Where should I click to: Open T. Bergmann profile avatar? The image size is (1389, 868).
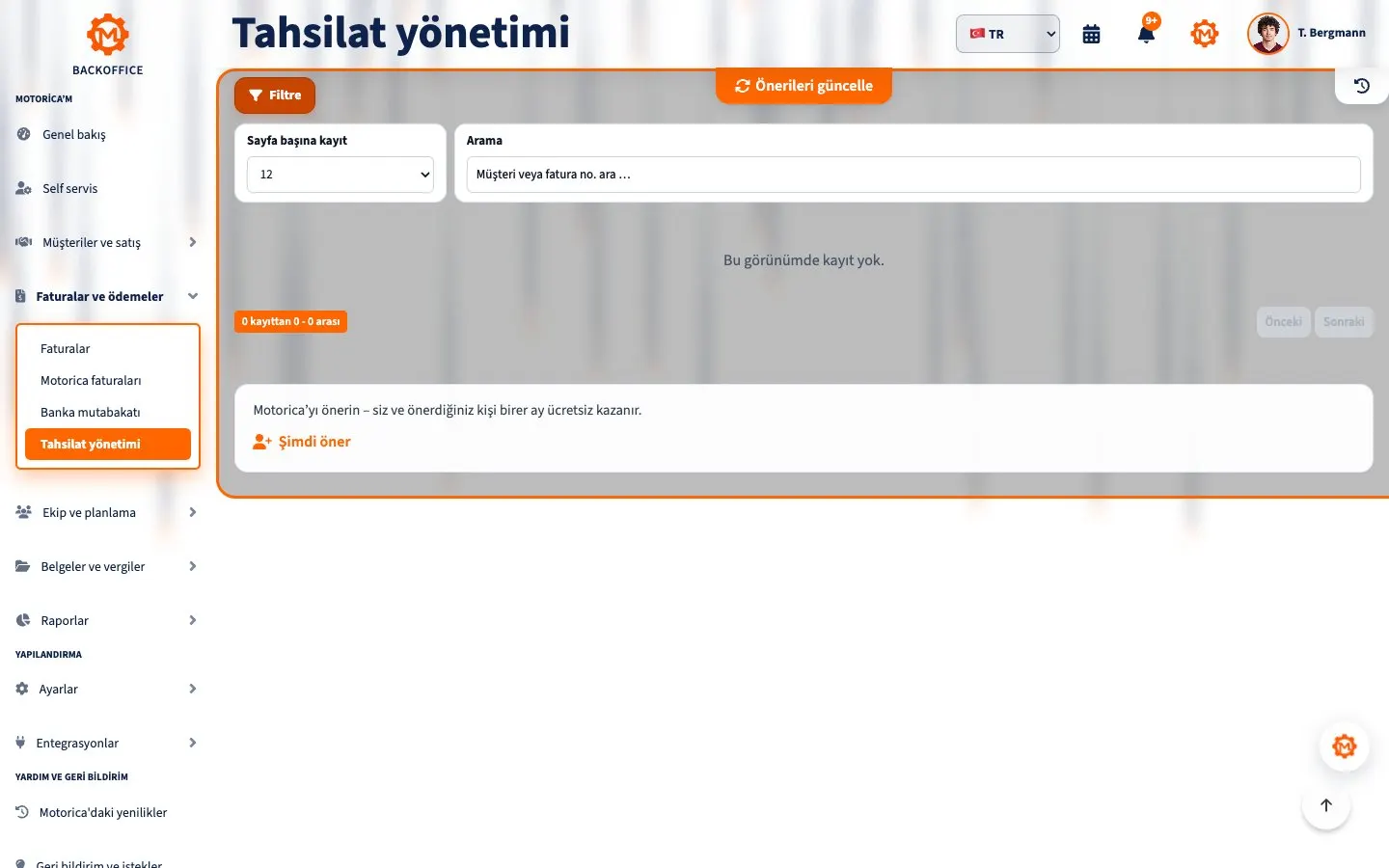click(x=1267, y=34)
